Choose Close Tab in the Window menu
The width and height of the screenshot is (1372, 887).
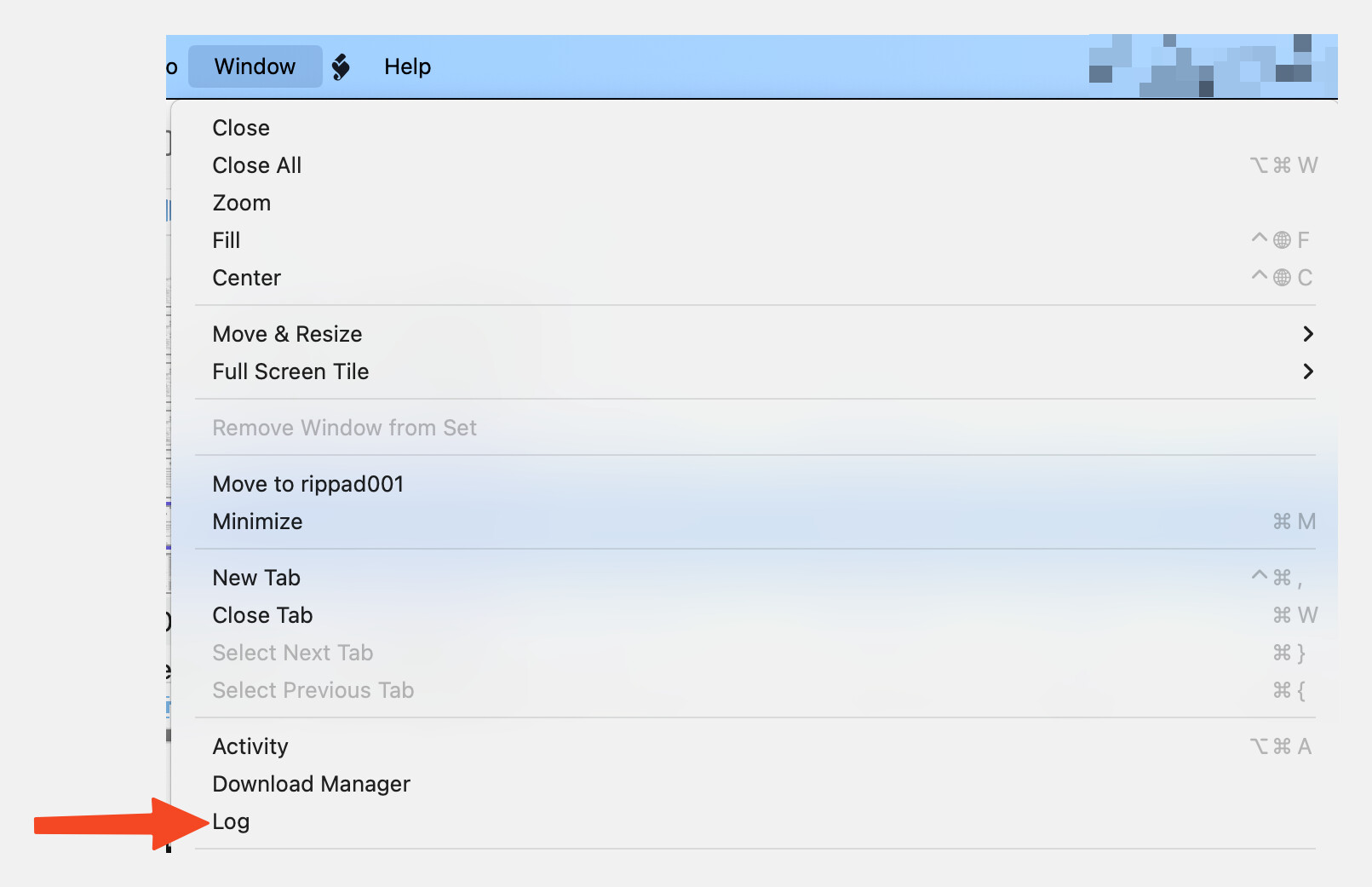click(x=263, y=615)
